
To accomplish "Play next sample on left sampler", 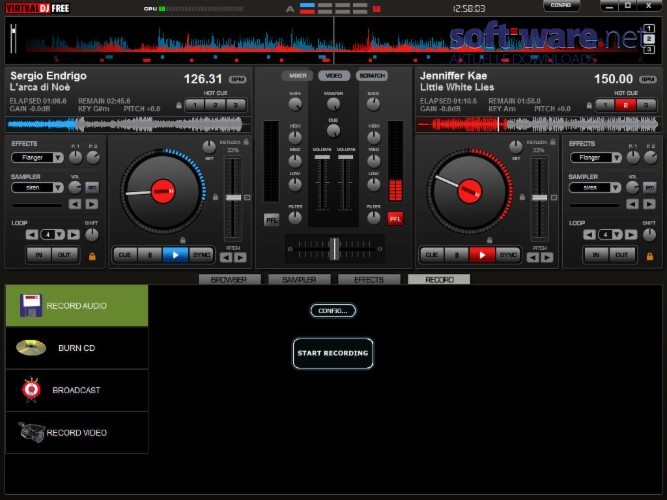I will (92, 204).
